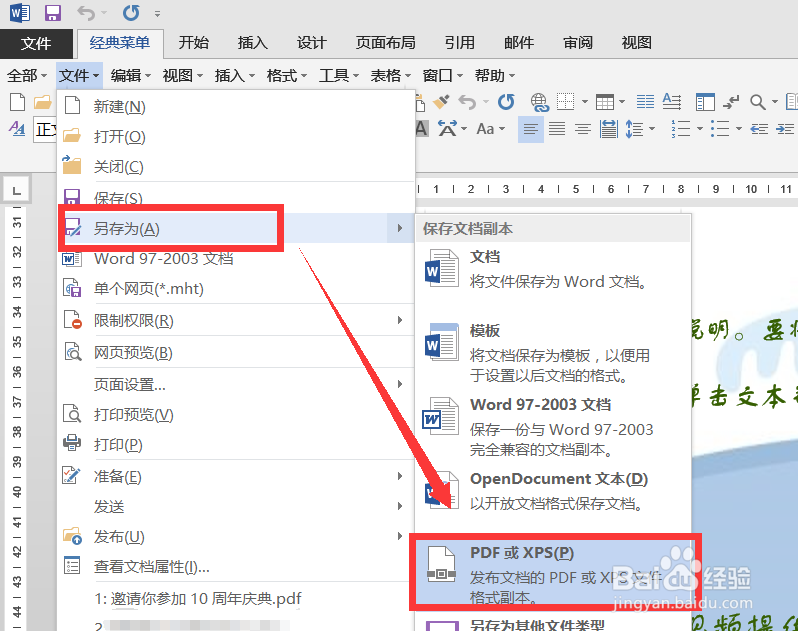Click the open folder toolbar icon
Viewport: 798px width, 631px height.
tap(43, 102)
